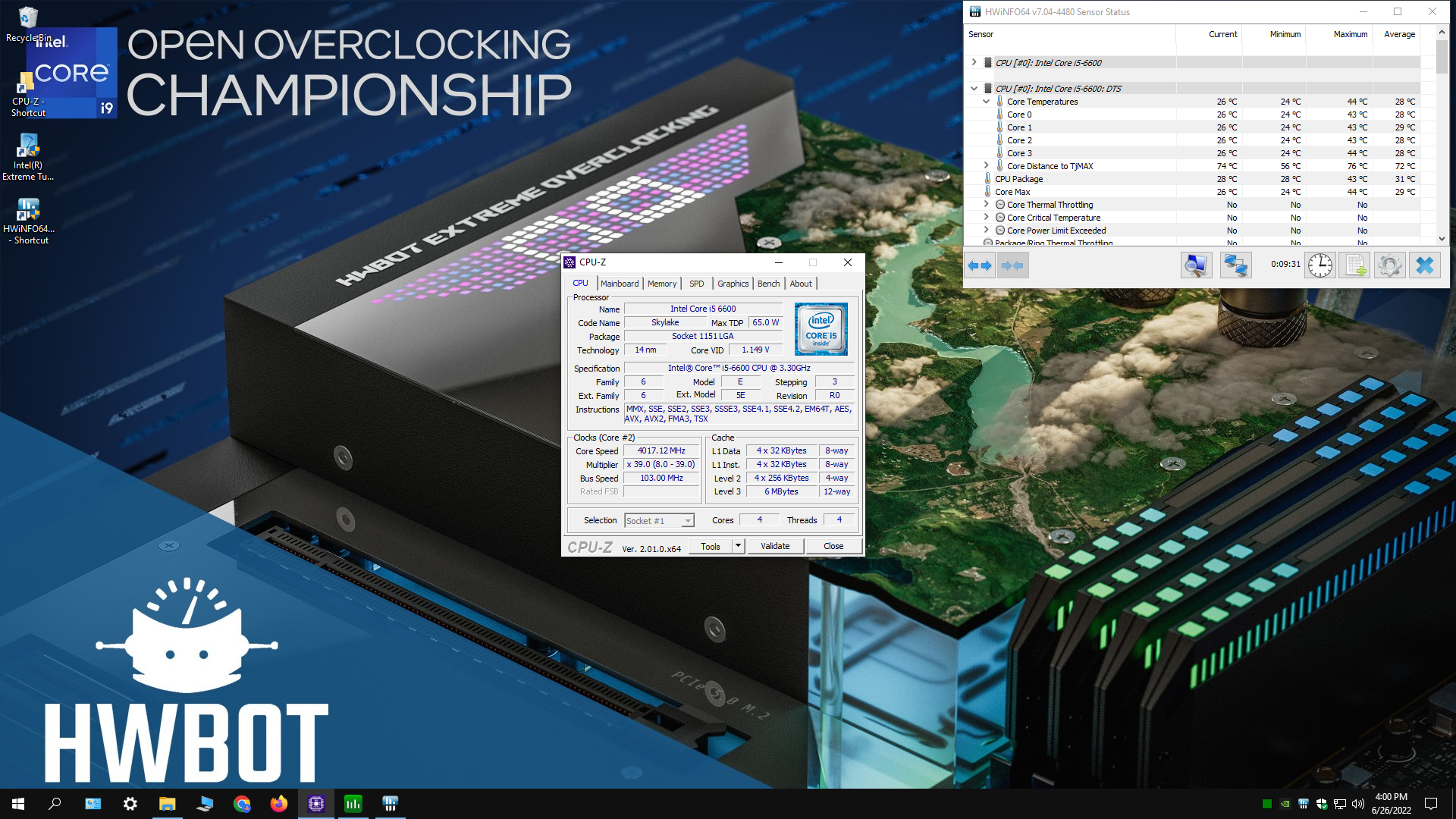Click the Validate button in CPU-Z
1456x819 pixels.
pyautogui.click(x=775, y=546)
